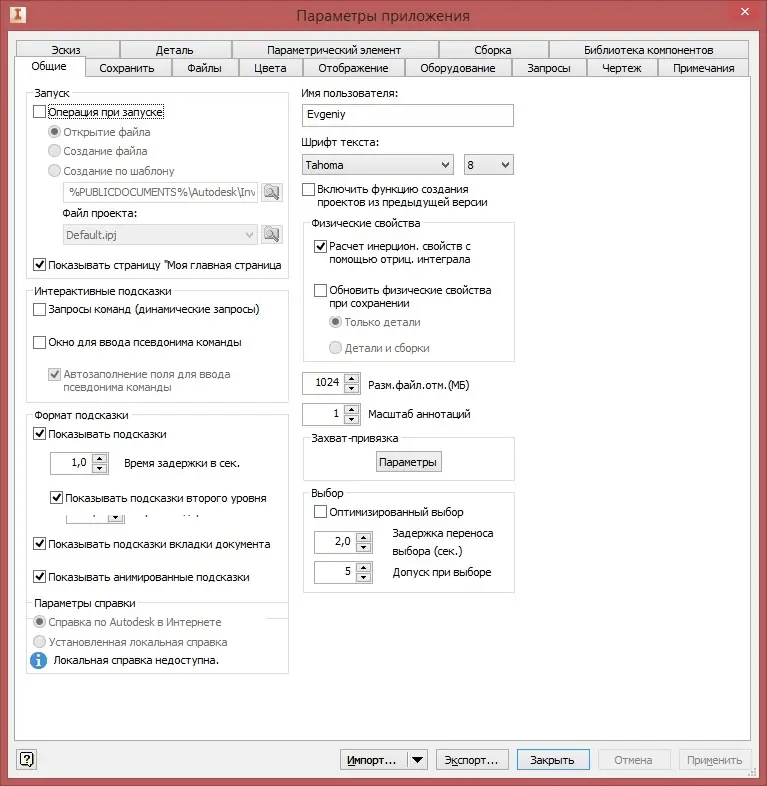Click the Имя пользователя field containing Evgeniy
Screen dimensions: 767x786
(408, 115)
